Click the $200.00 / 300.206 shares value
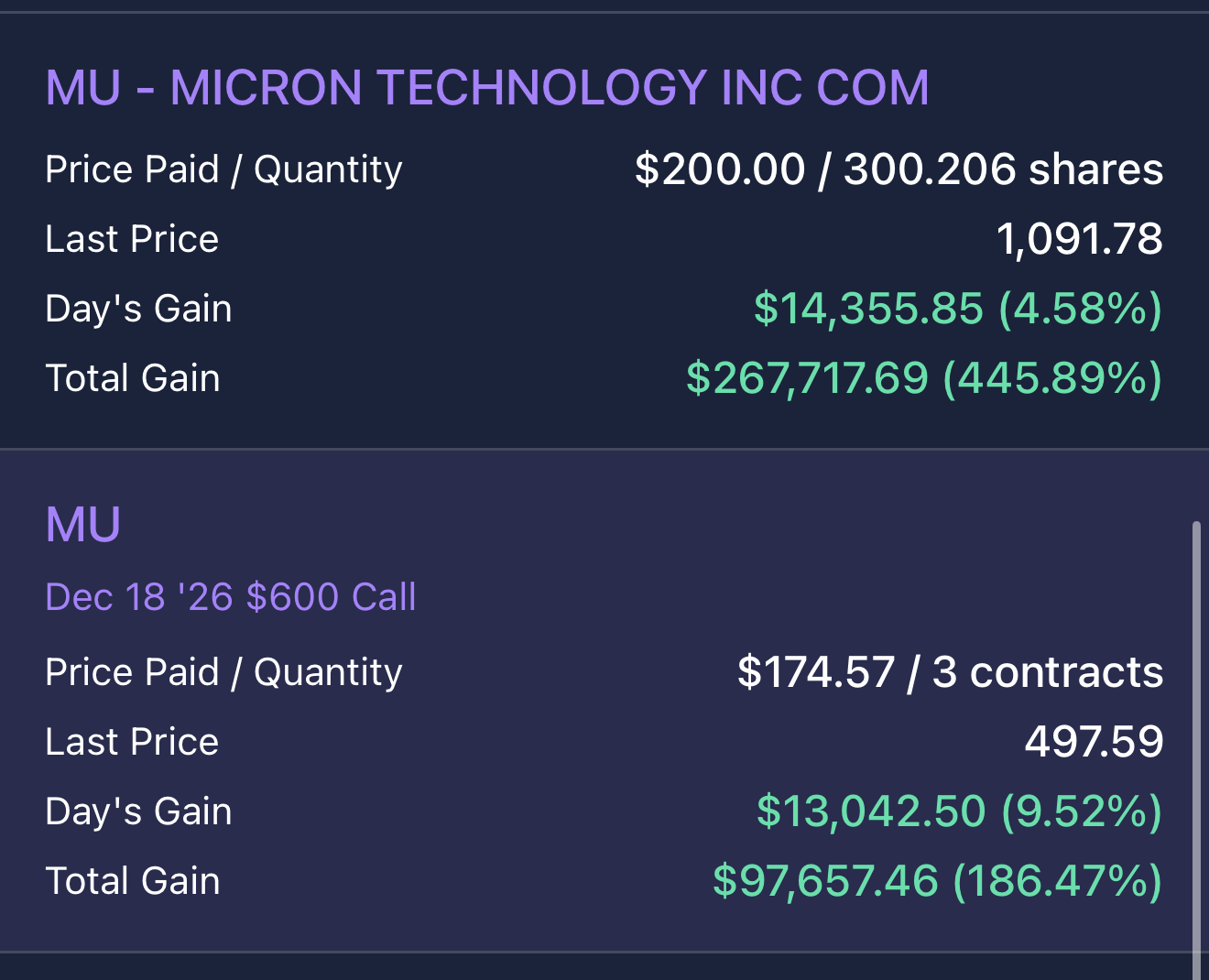Screen dimensions: 1209x980 (899, 169)
